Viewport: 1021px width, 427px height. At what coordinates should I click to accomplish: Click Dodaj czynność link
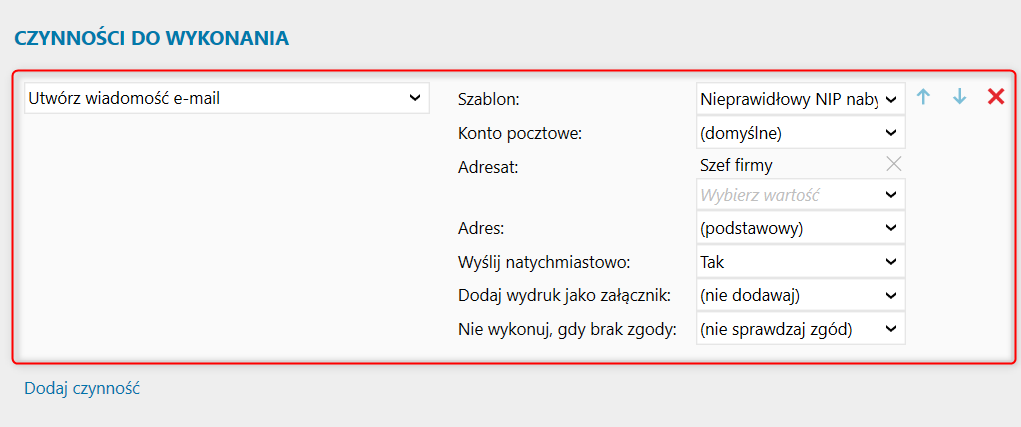point(82,388)
